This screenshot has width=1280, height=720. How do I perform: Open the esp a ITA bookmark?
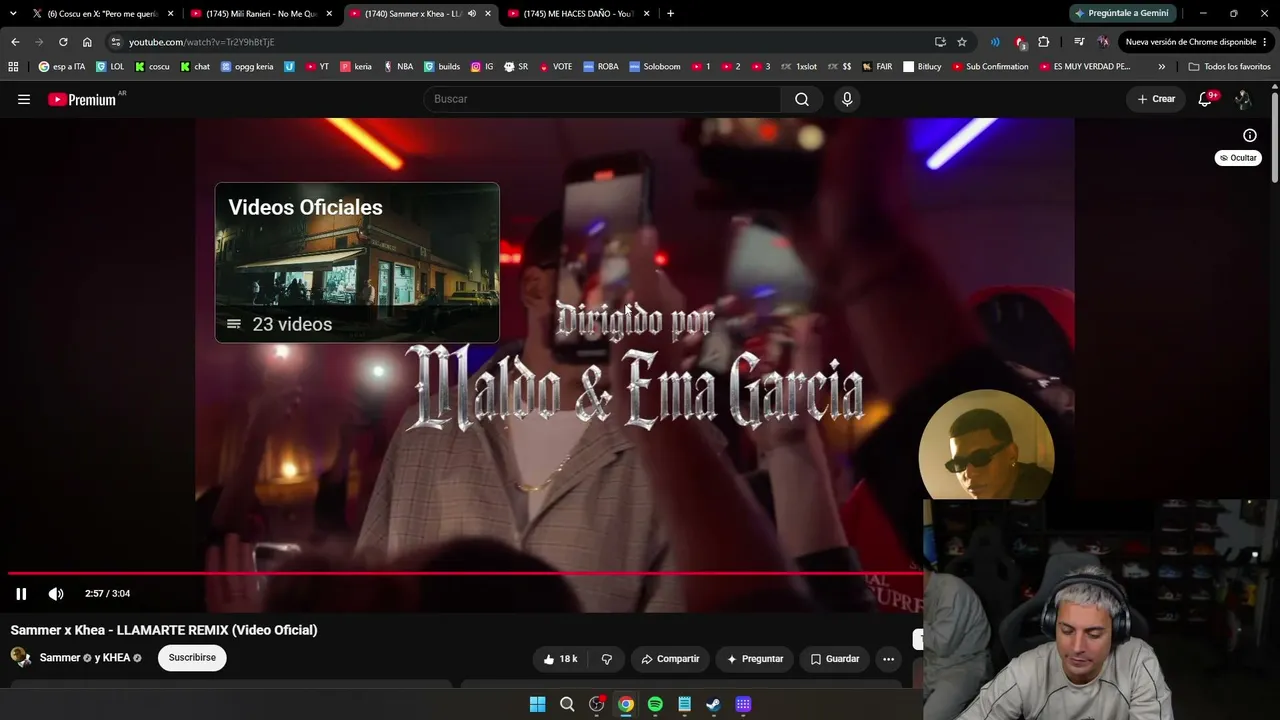click(62, 66)
